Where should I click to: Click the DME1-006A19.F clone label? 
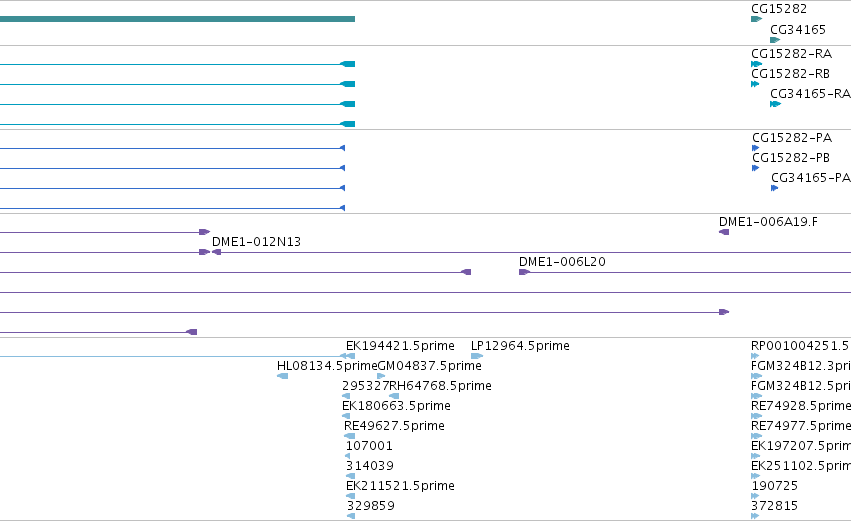pyautogui.click(x=768, y=222)
